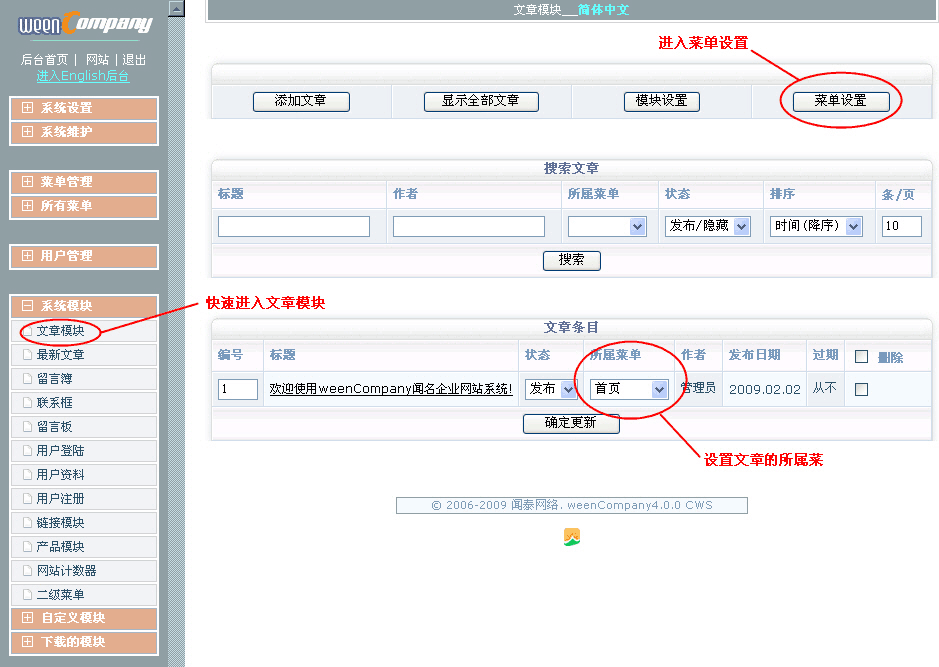The image size is (939, 667).
Task: Open the article link 欢迎使用weenCompany
Action: click(391, 389)
